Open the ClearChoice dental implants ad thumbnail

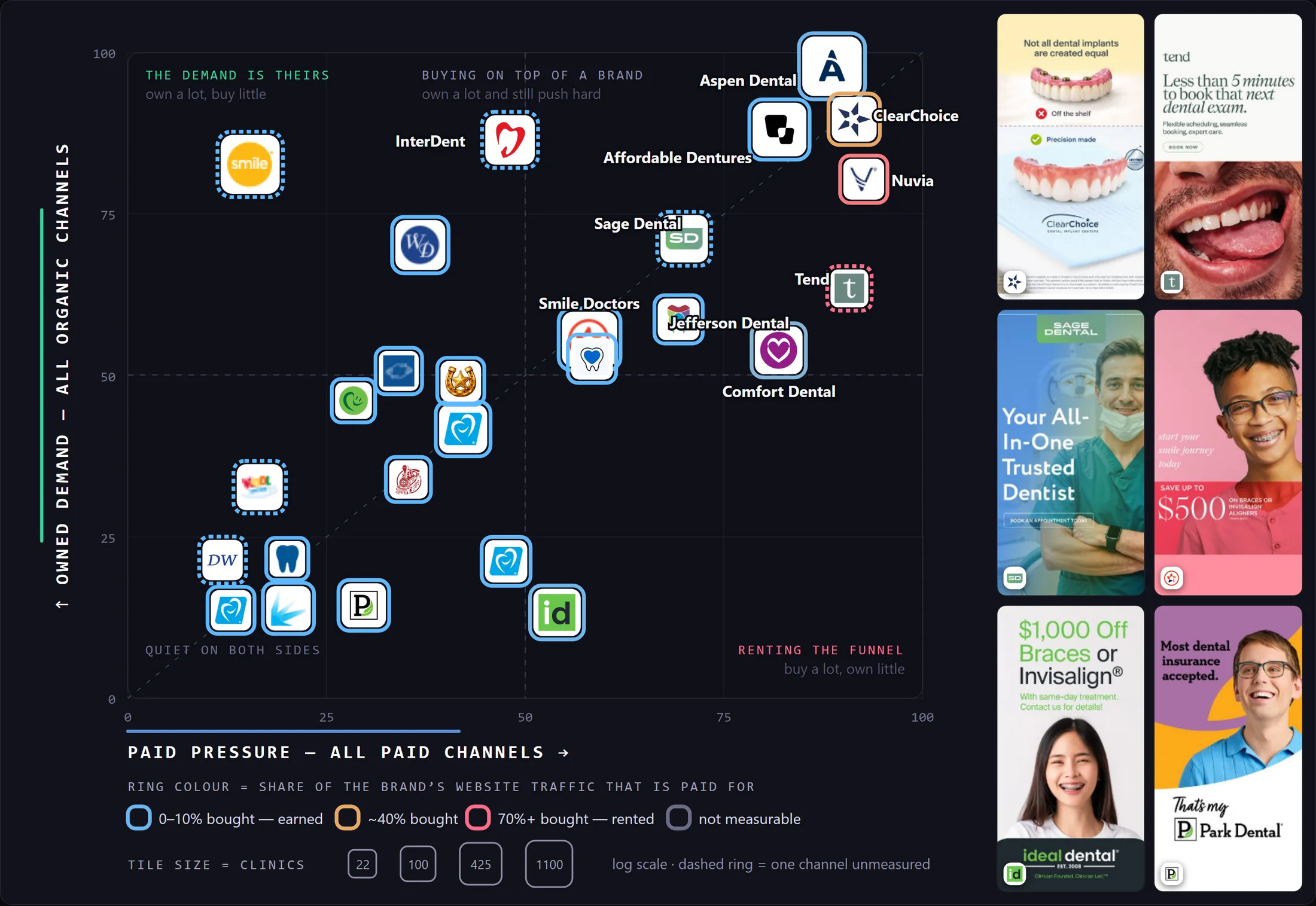point(1071,157)
